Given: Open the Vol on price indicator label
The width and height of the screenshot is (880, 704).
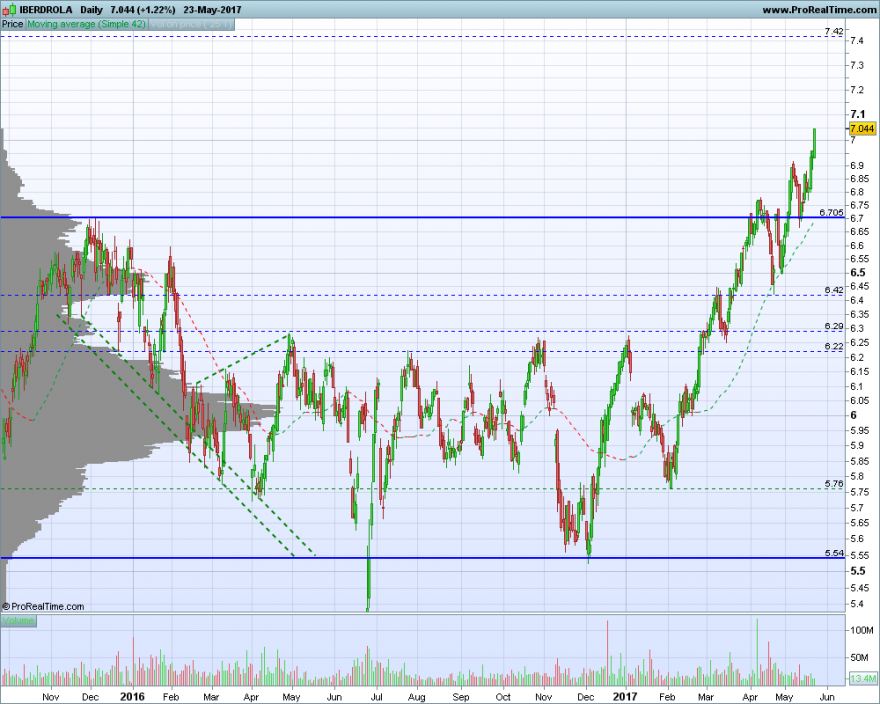Looking at the screenshot, I should point(191,24).
